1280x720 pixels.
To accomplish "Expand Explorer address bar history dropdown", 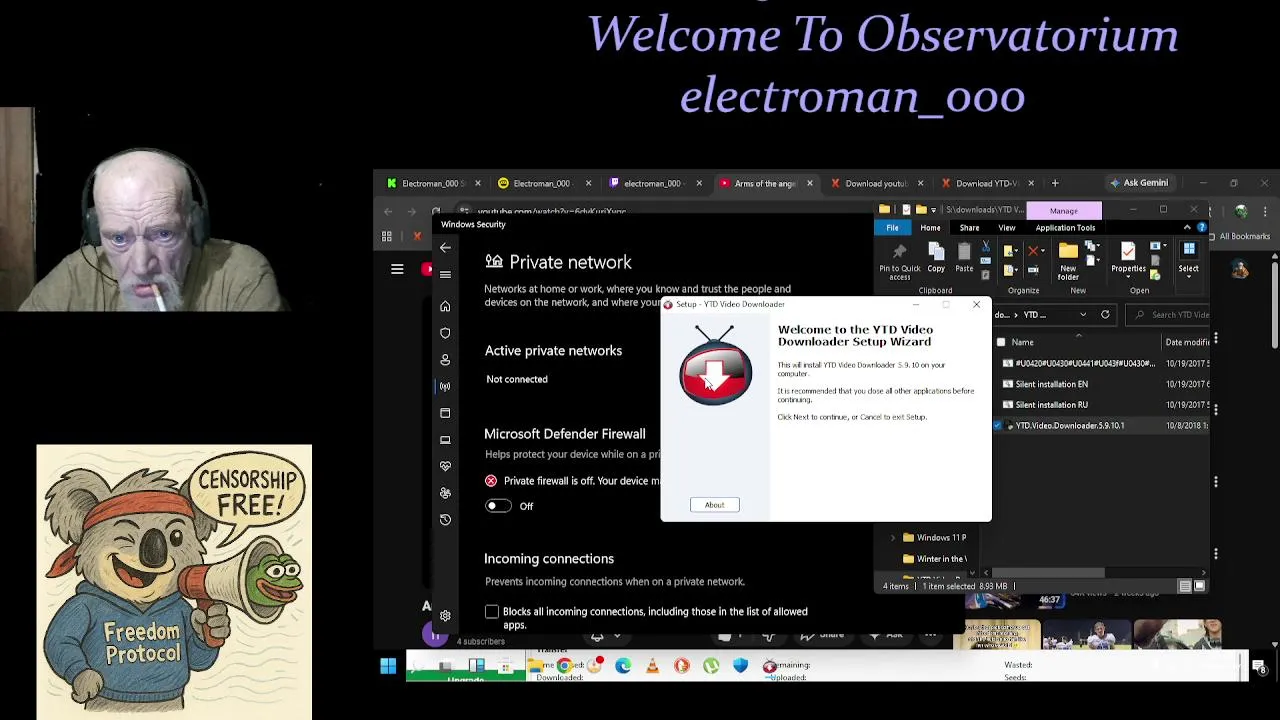I will point(1082,315).
